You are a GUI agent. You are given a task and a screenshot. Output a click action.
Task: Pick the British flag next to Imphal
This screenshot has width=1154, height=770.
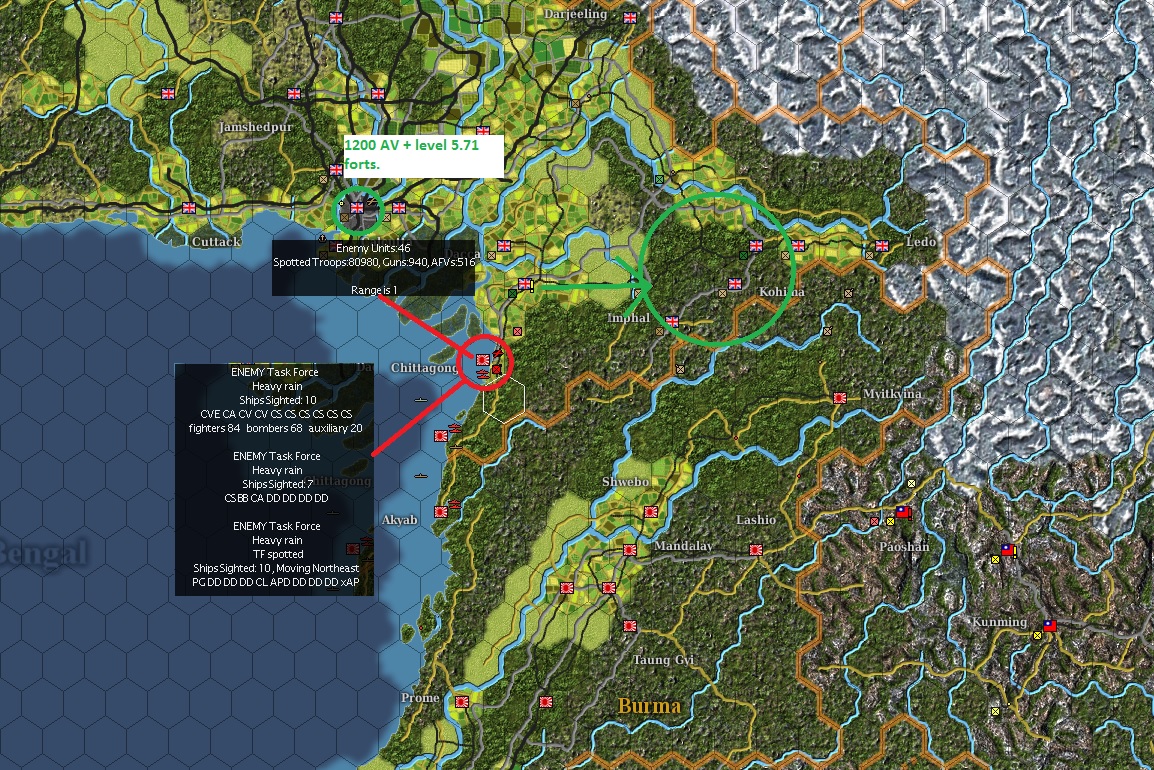pos(673,322)
